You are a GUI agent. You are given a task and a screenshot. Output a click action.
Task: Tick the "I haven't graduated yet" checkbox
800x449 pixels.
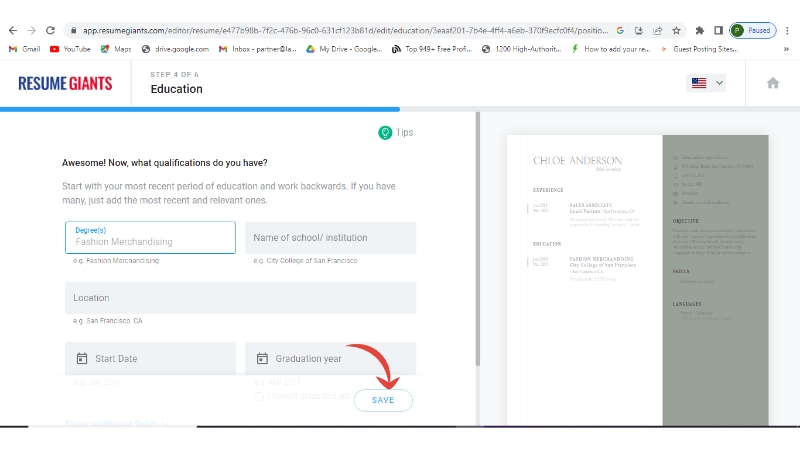[260, 397]
